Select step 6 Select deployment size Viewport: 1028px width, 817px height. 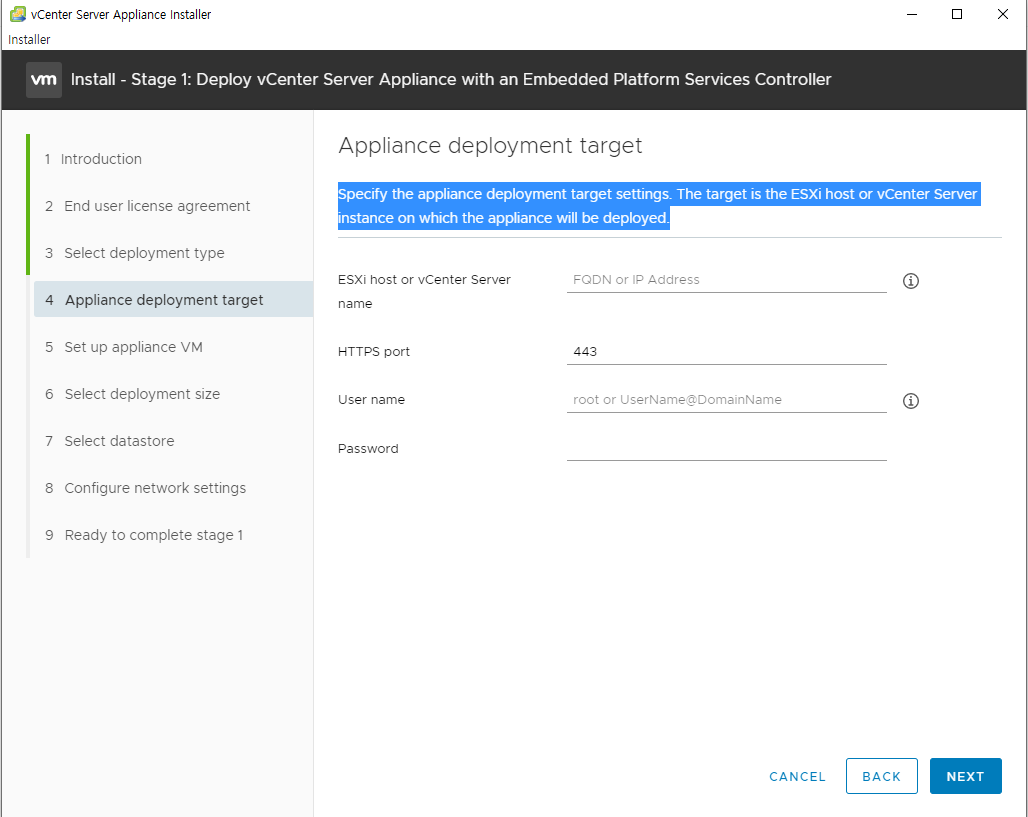point(132,394)
